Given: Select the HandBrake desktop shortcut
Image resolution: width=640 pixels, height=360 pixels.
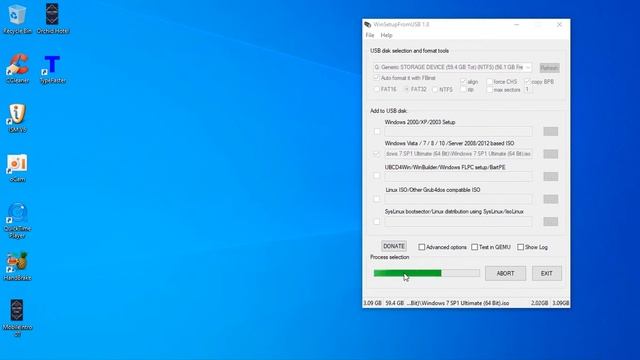Looking at the screenshot, I should click(x=17, y=267).
